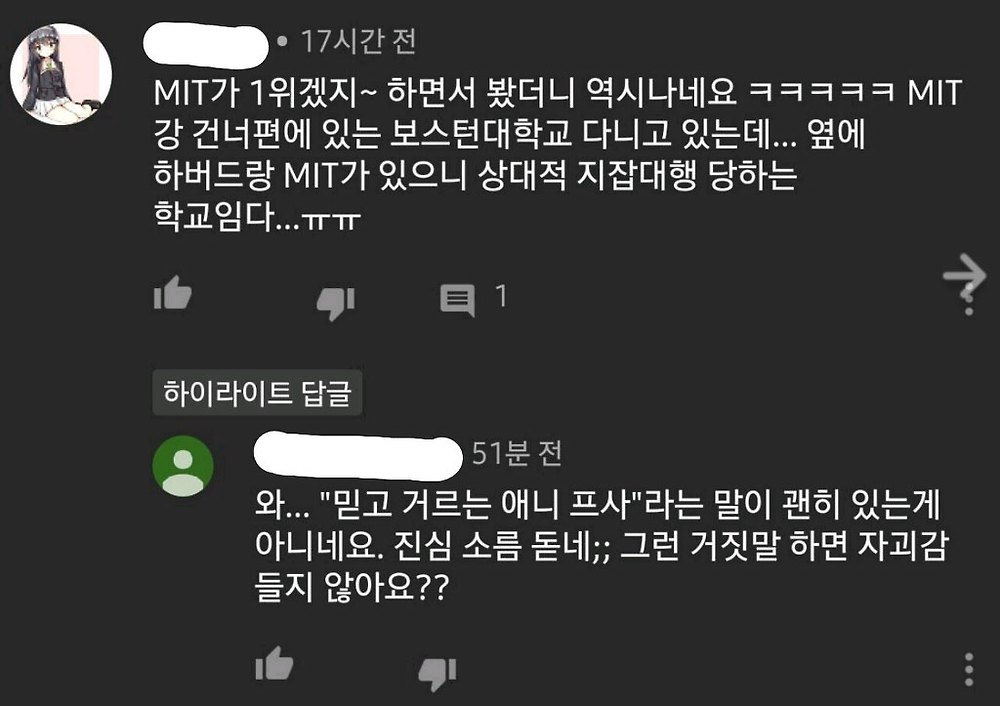The width and height of the screenshot is (1000, 706).
Task: Open three-dot menu on highlighted reply
Action: 969,670
